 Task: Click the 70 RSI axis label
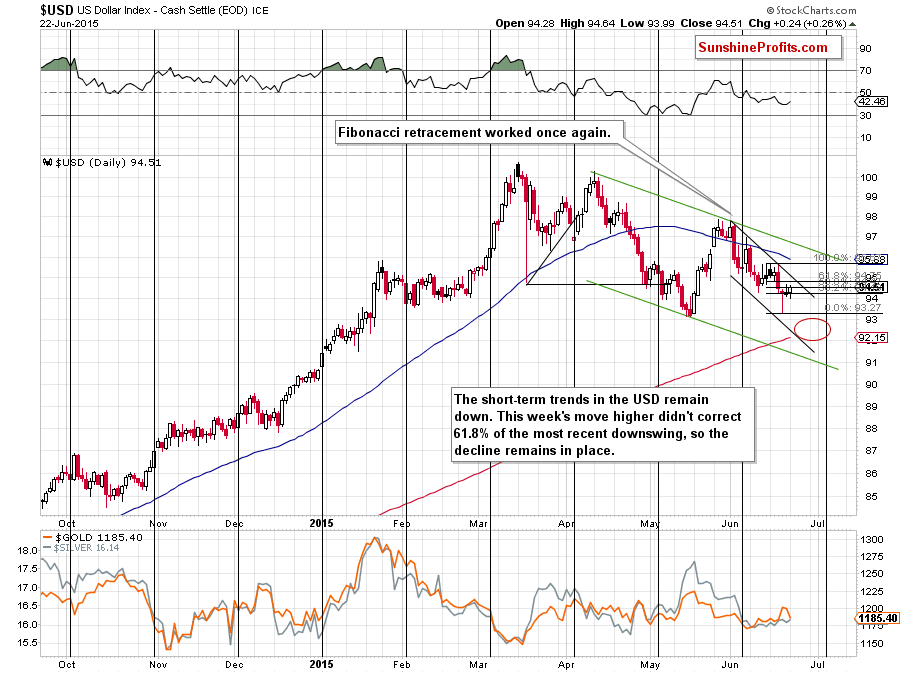pyautogui.click(x=865, y=71)
